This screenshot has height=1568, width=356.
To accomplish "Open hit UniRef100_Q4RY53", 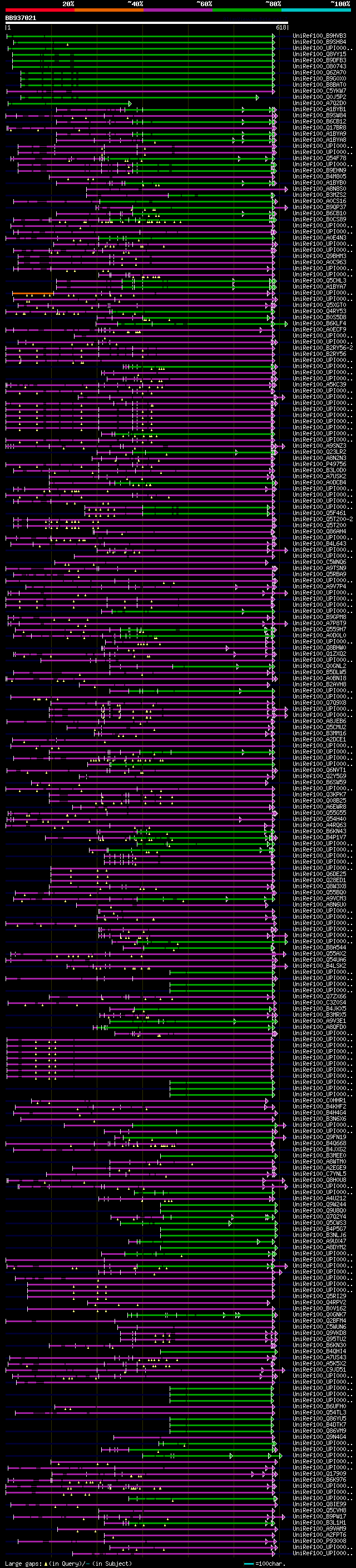I will [x=319, y=311].
